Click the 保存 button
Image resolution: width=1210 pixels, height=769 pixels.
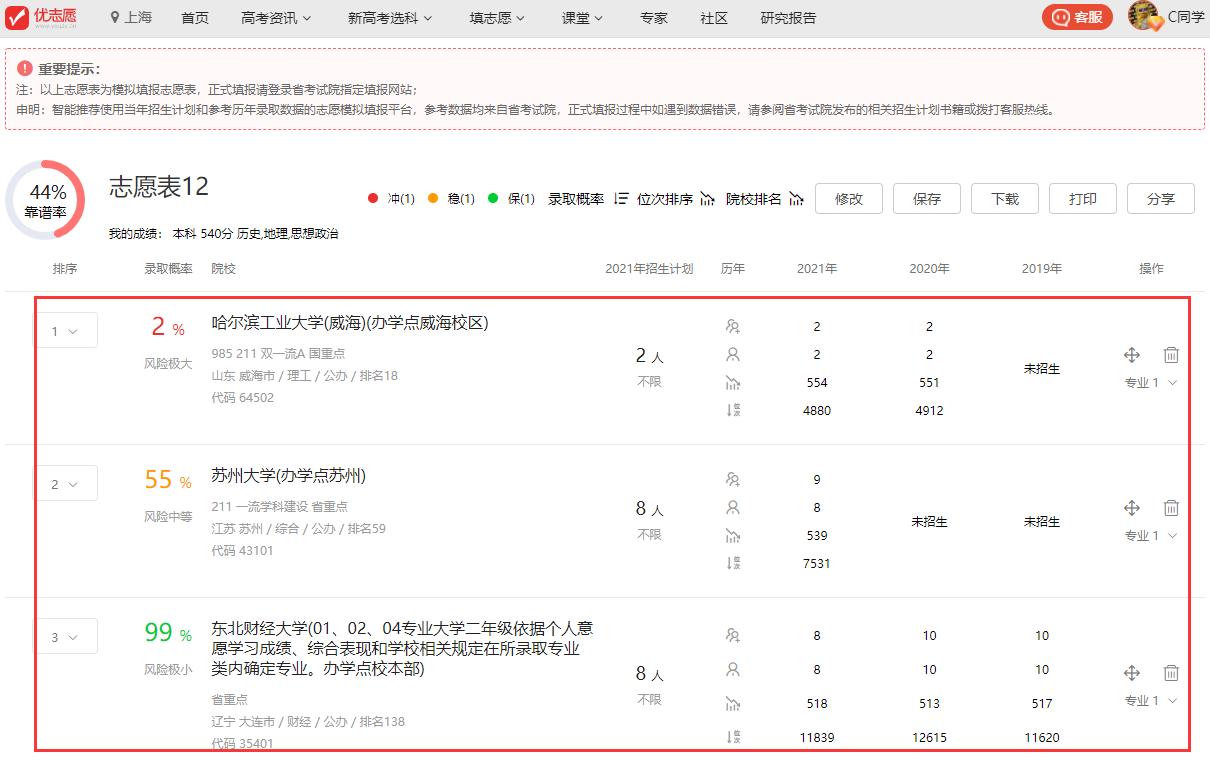pyautogui.click(x=927, y=198)
